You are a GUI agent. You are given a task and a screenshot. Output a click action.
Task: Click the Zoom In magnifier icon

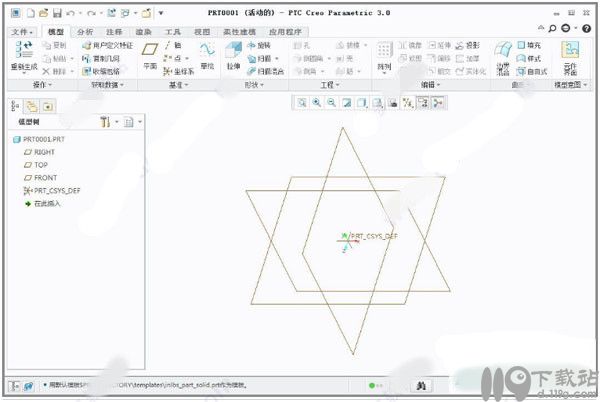[316, 103]
